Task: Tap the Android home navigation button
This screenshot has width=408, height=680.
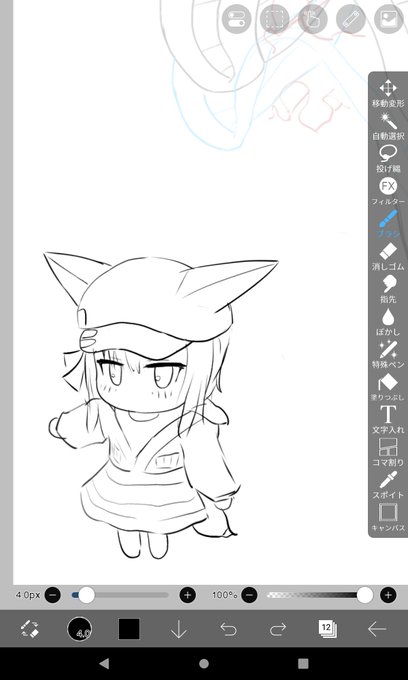Action: click(204, 664)
